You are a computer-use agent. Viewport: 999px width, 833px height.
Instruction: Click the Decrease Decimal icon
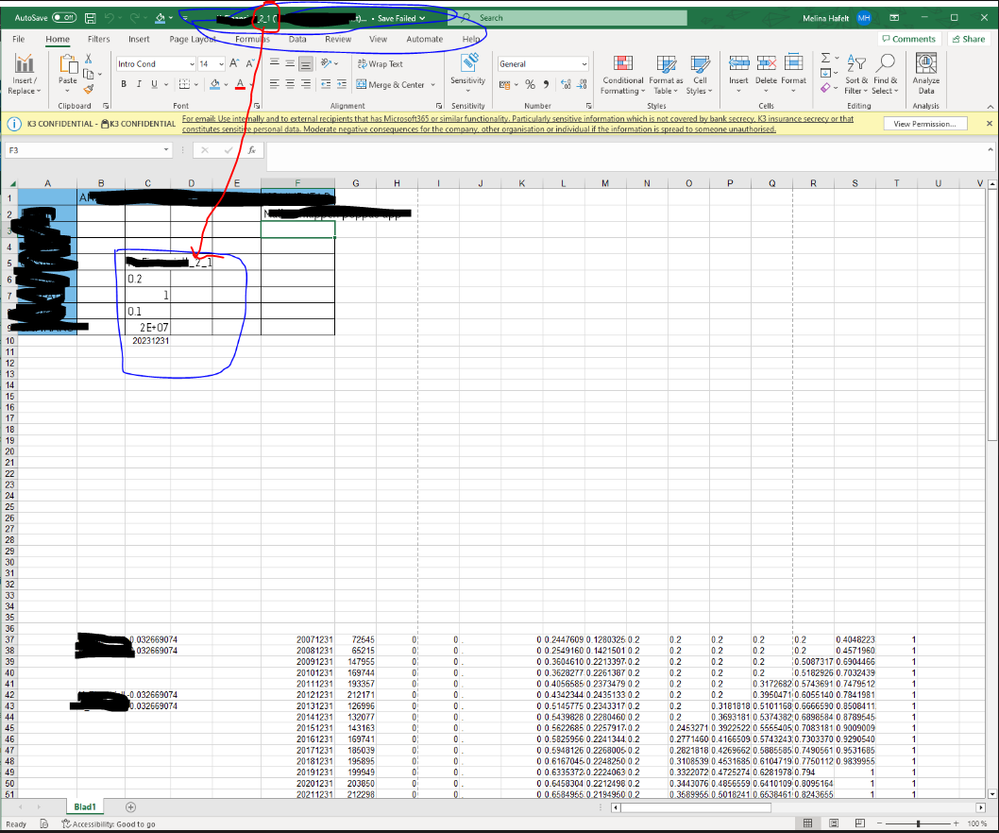[x=582, y=85]
